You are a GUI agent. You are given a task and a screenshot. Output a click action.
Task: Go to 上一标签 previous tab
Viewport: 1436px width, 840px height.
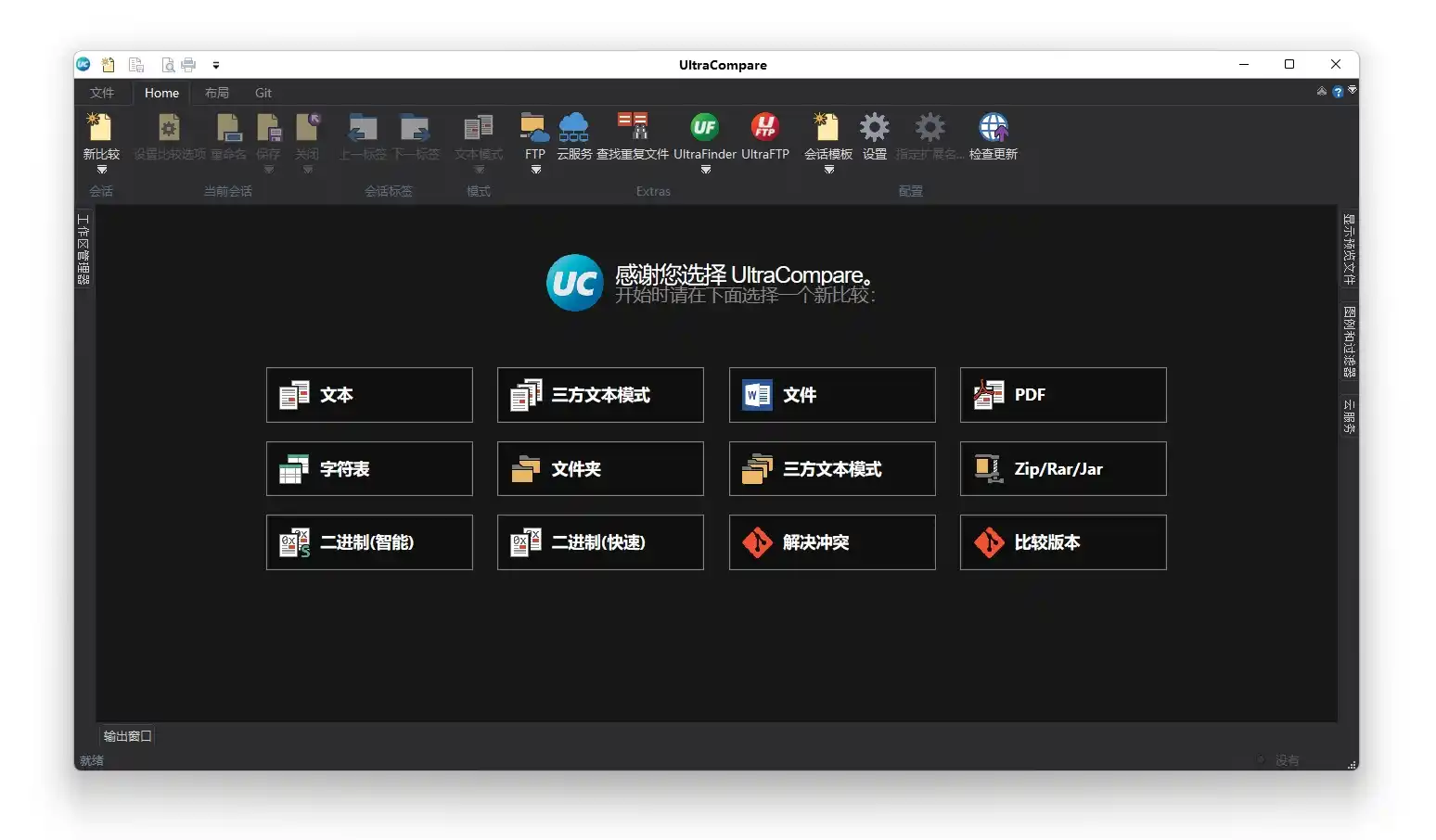pyautogui.click(x=363, y=136)
